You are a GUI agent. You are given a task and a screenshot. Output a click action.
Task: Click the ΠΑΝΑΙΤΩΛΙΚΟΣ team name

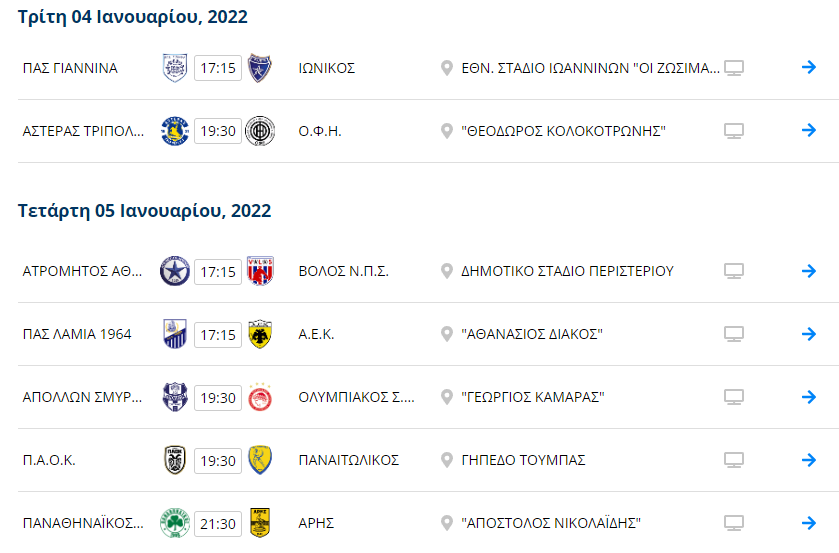tap(349, 460)
